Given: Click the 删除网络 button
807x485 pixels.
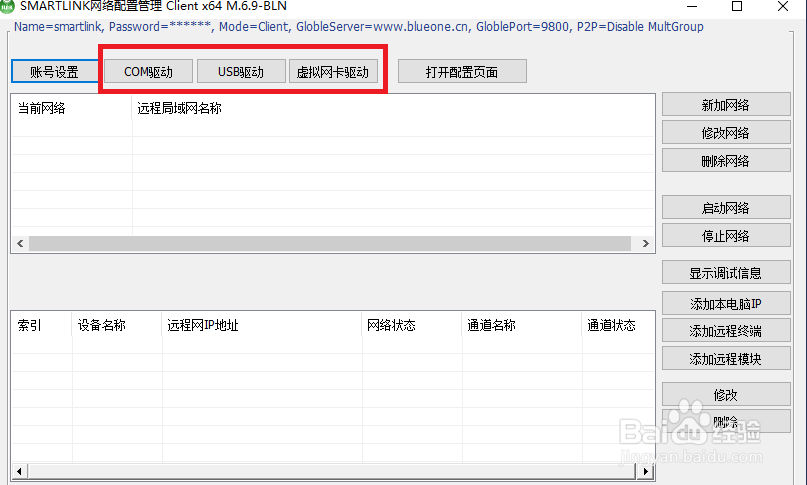Looking at the screenshot, I should [726, 160].
